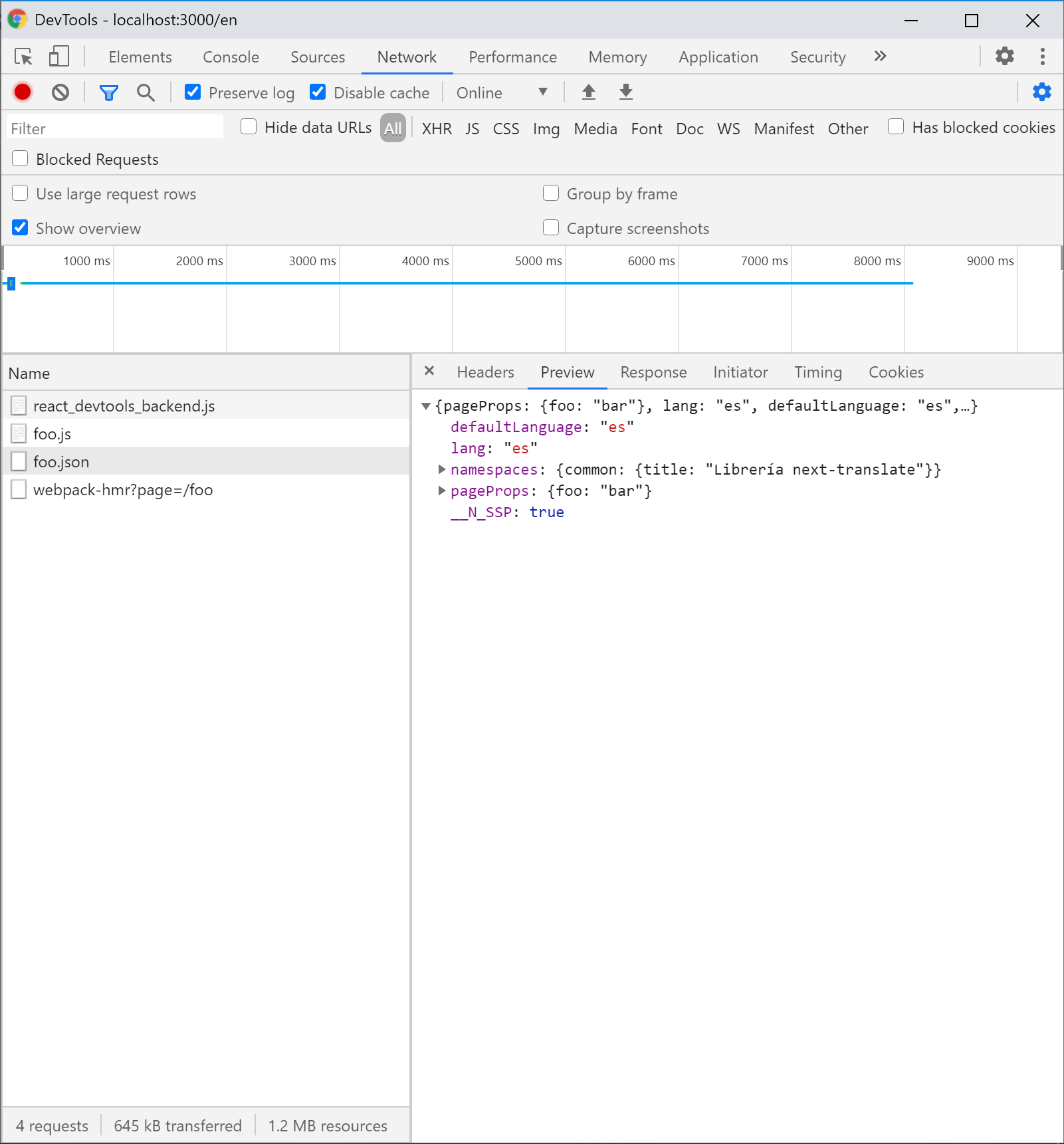1064x1144 pixels.
Task: Select the foo.js request row
Action: [206, 433]
